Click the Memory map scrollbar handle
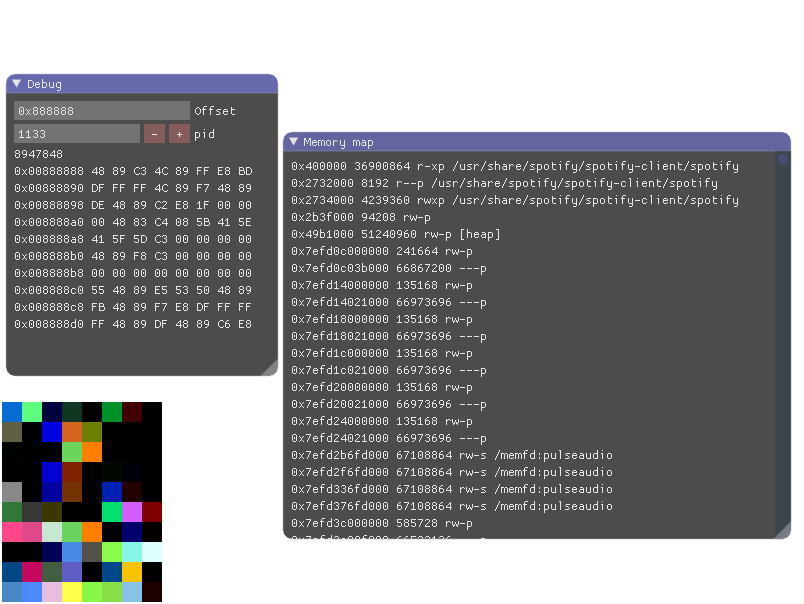The width and height of the screenshot is (804, 604). coord(782,159)
